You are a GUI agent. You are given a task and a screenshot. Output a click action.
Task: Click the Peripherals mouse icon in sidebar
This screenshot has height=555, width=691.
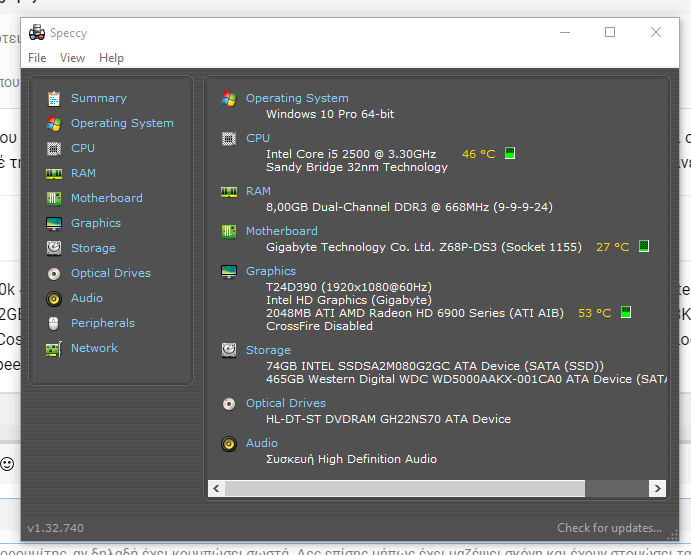tap(54, 323)
